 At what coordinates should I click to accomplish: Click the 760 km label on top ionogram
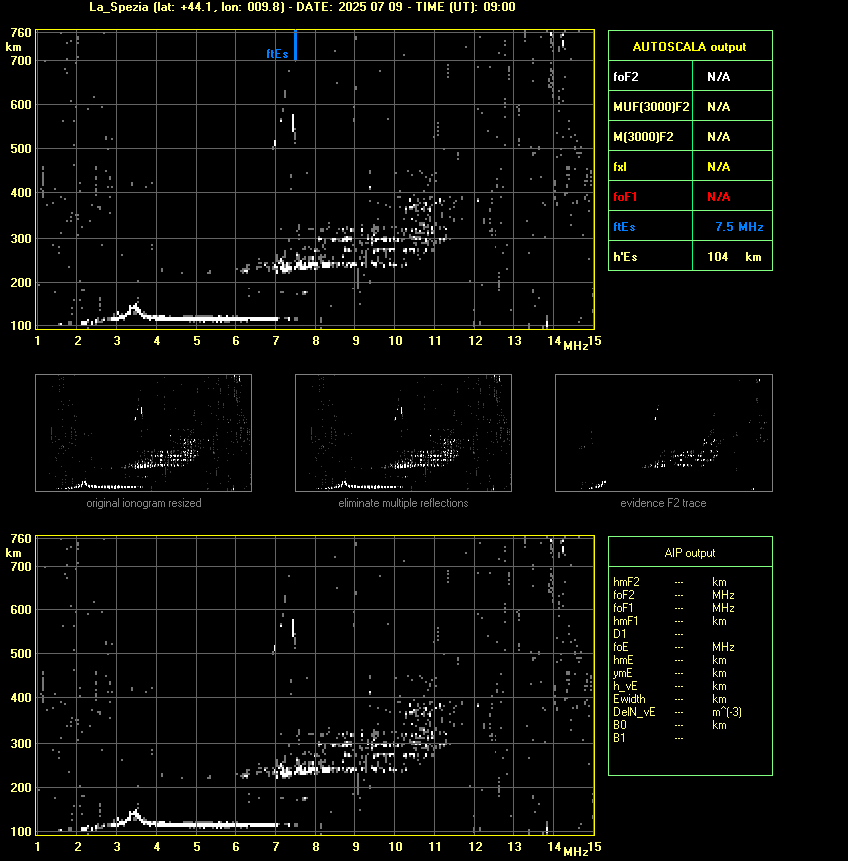pyautogui.click(x=21, y=33)
